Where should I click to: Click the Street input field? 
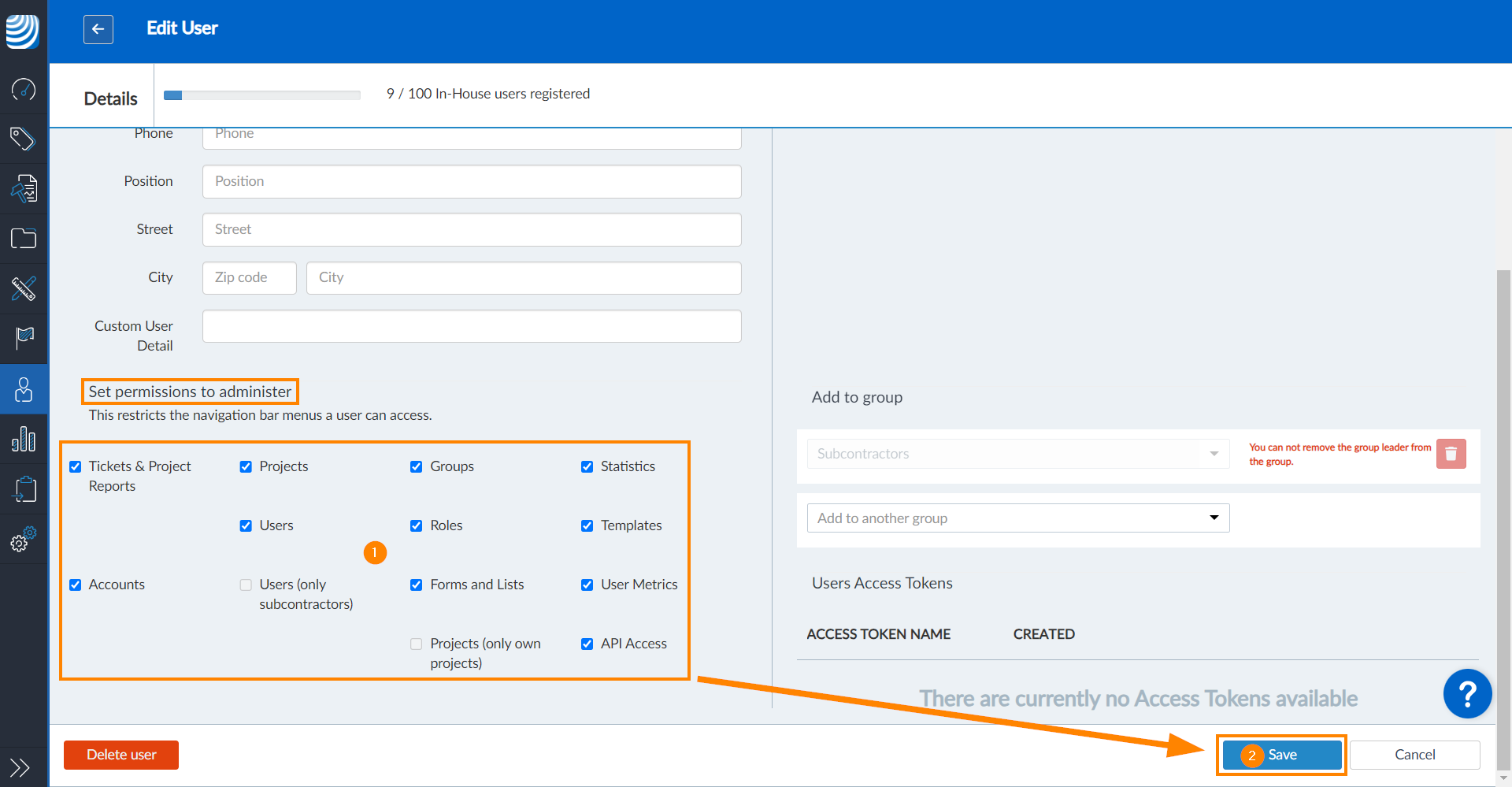[472, 229]
